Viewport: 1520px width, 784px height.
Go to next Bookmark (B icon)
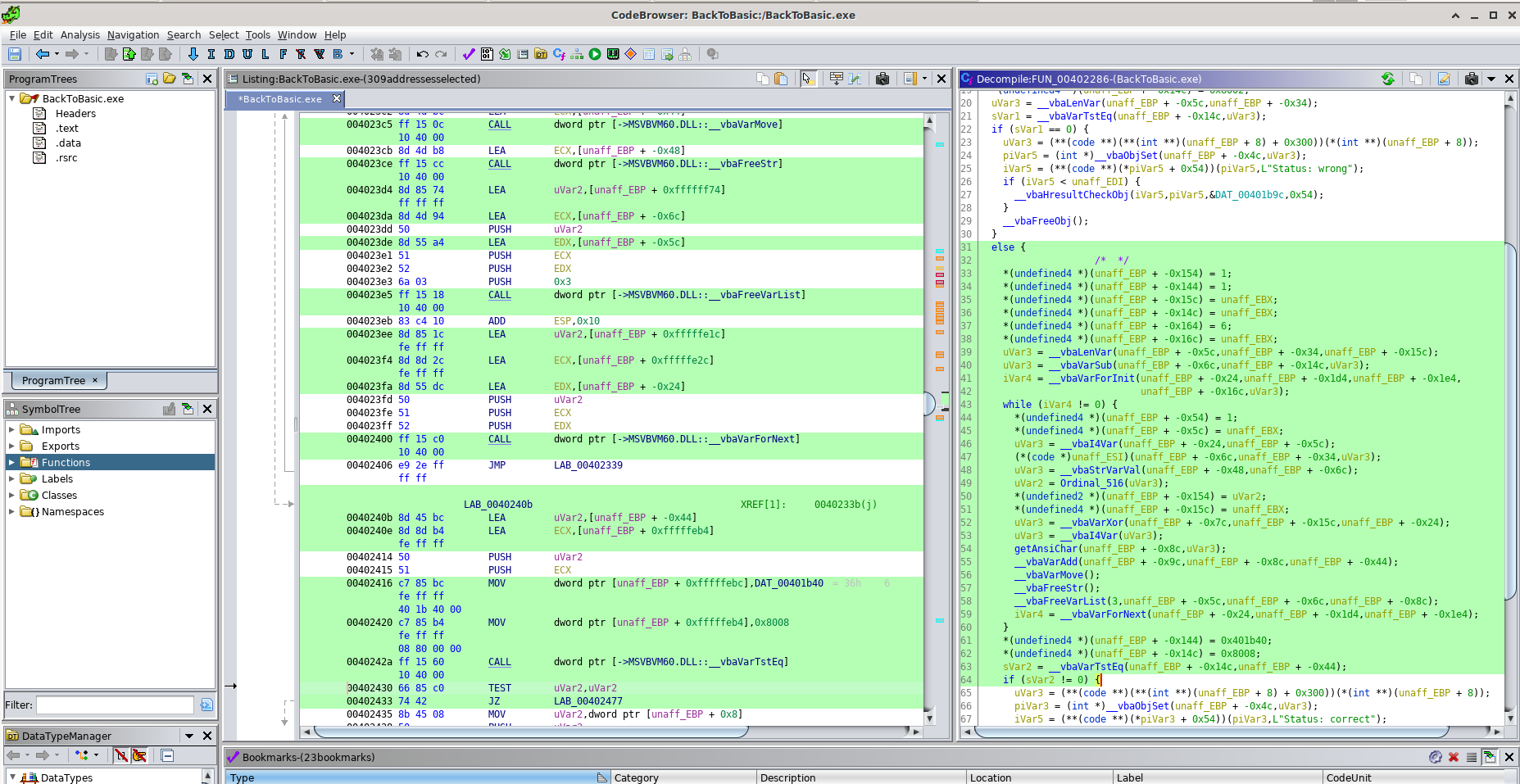[x=338, y=54]
